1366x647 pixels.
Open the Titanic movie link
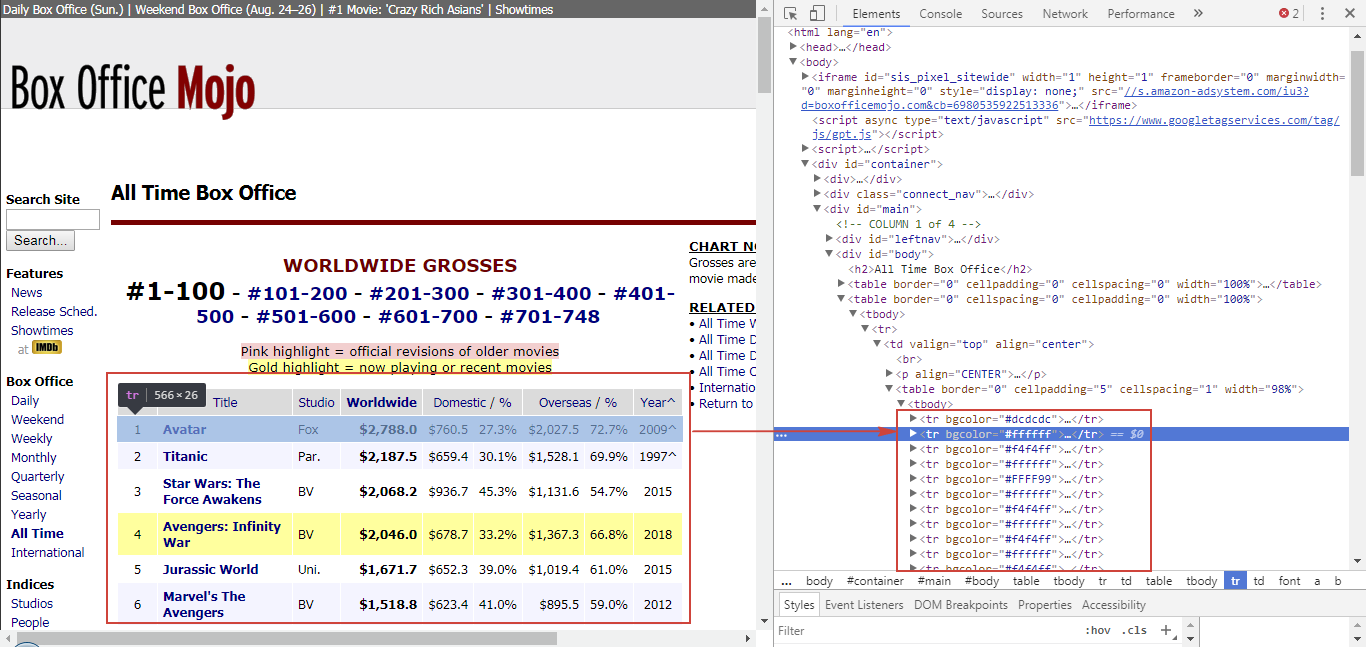pos(185,457)
